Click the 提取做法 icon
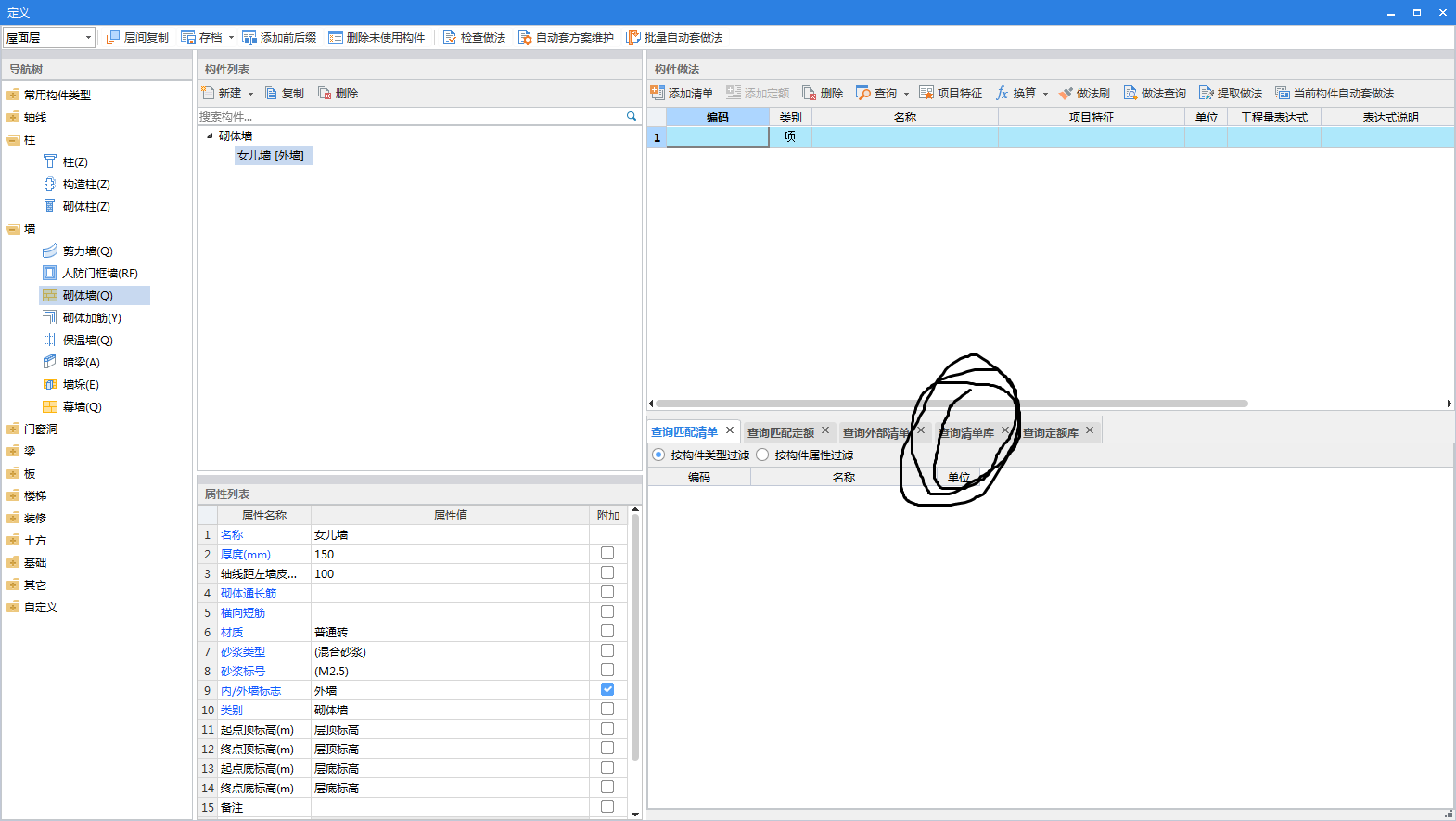 [x=1207, y=93]
